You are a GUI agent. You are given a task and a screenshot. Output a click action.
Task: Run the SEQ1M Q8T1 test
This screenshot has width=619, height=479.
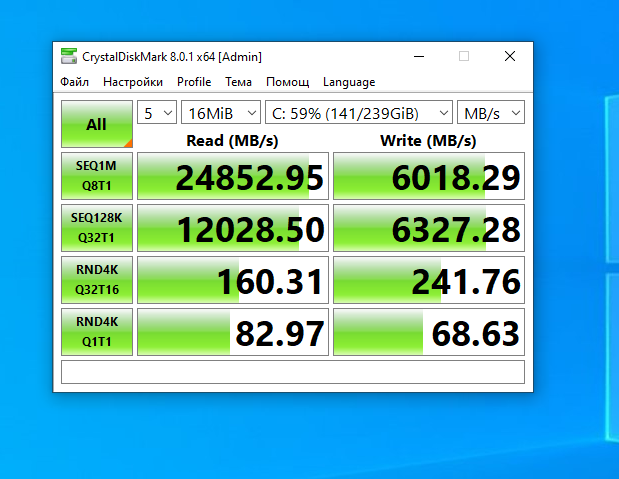point(97,176)
